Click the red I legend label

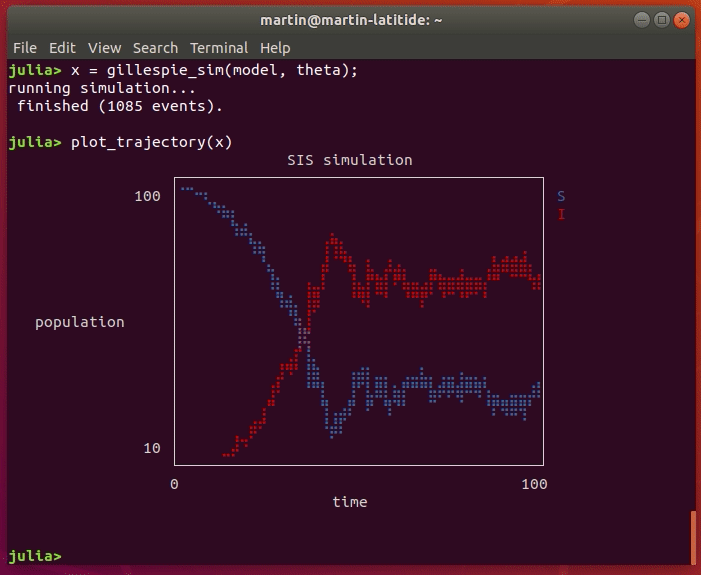[561, 214]
